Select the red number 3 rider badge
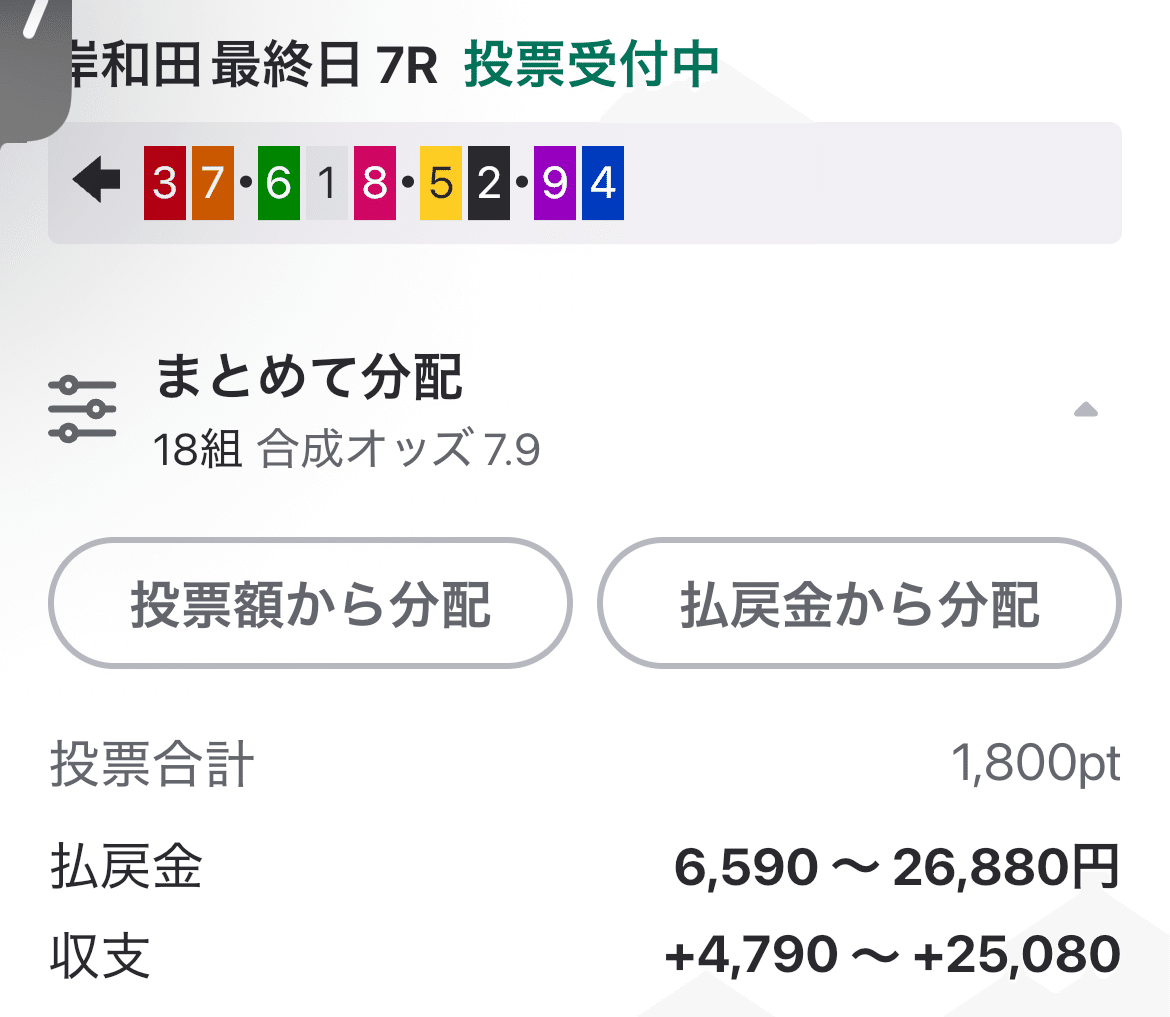 pos(164,184)
